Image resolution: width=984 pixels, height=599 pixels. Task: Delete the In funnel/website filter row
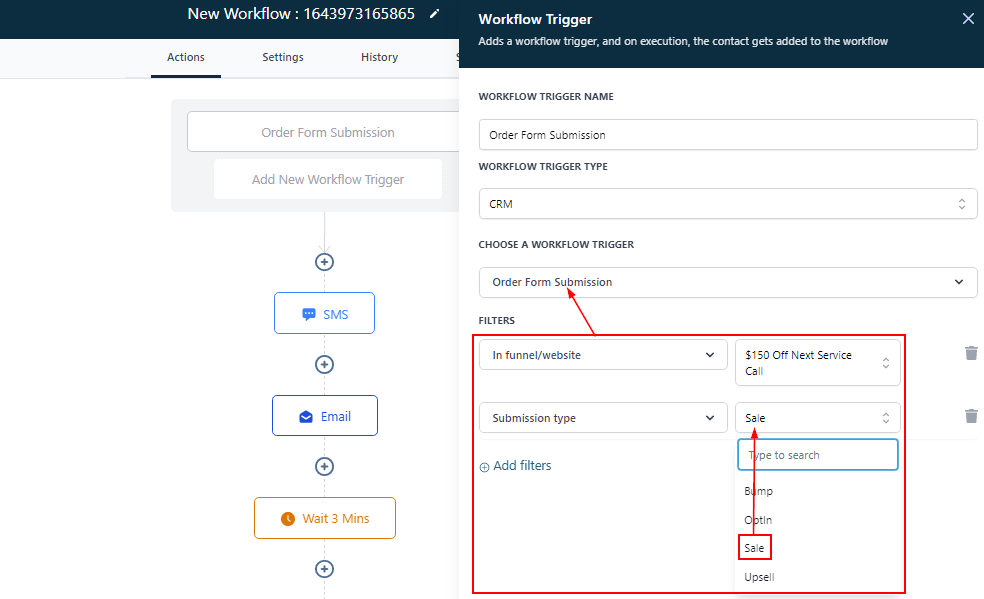(x=971, y=353)
